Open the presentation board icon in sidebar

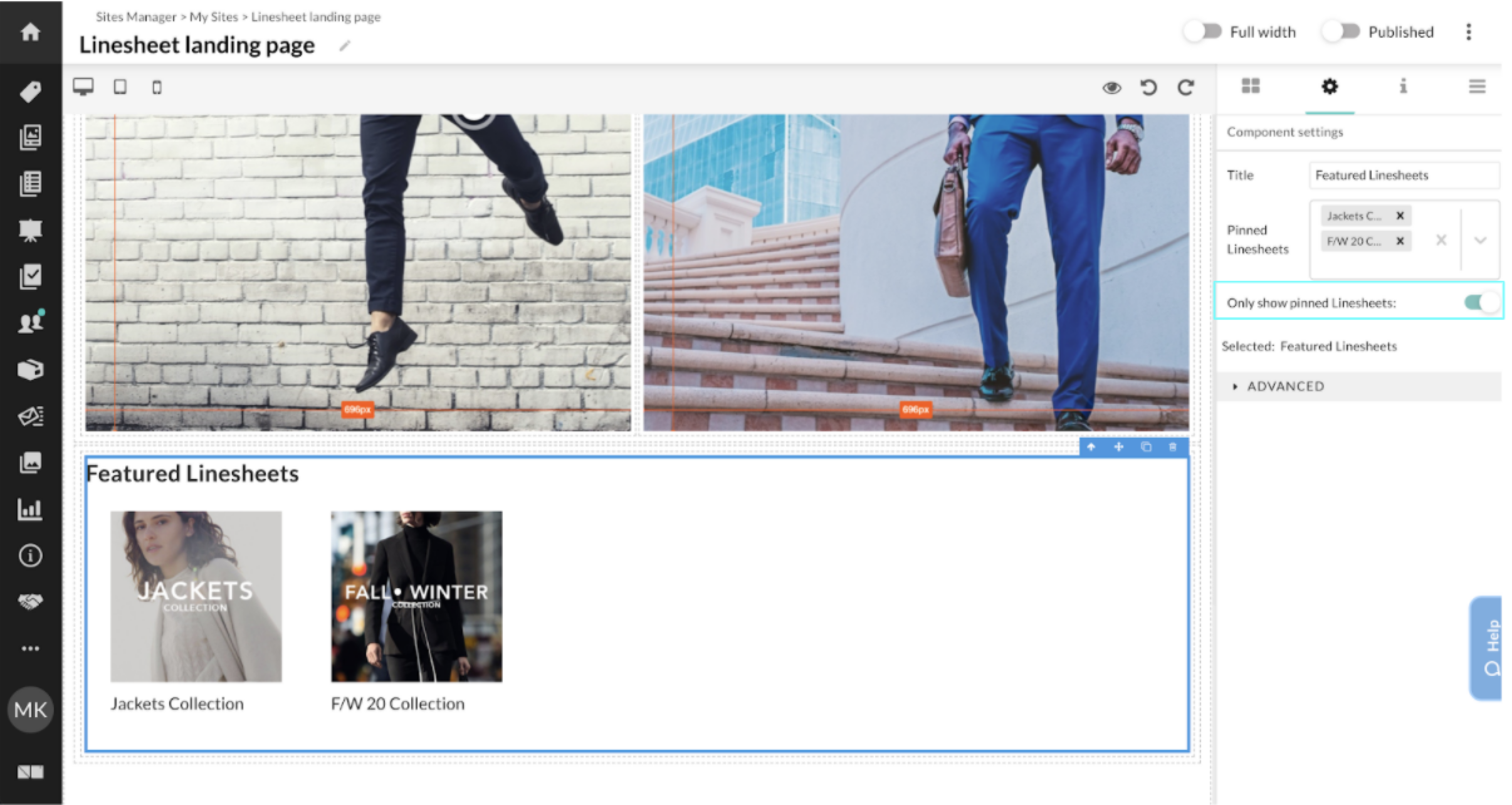point(30,230)
